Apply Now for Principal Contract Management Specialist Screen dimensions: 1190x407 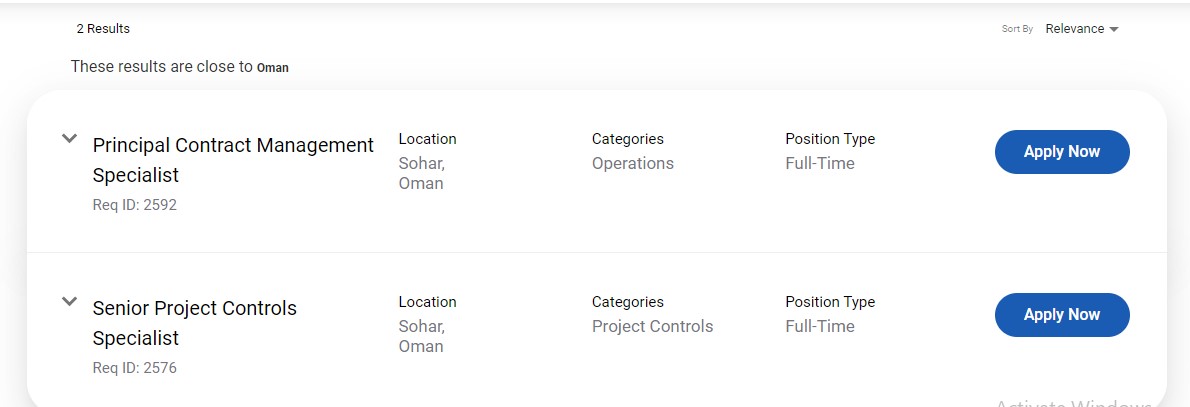click(x=1062, y=152)
